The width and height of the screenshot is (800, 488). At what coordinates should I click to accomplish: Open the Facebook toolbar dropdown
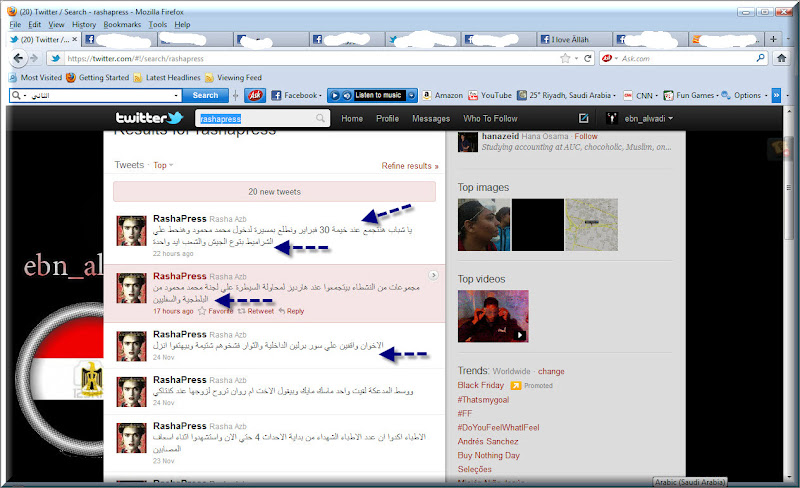click(x=296, y=95)
